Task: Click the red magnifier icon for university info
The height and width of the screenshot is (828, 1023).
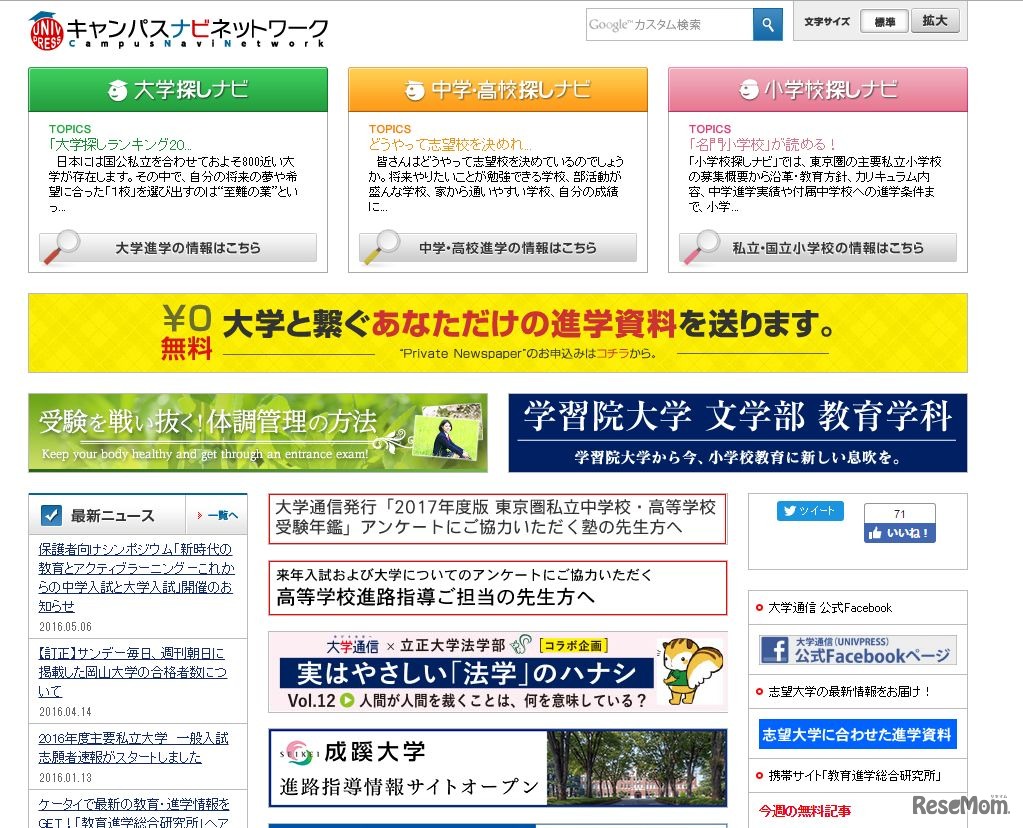Action: click(61, 247)
